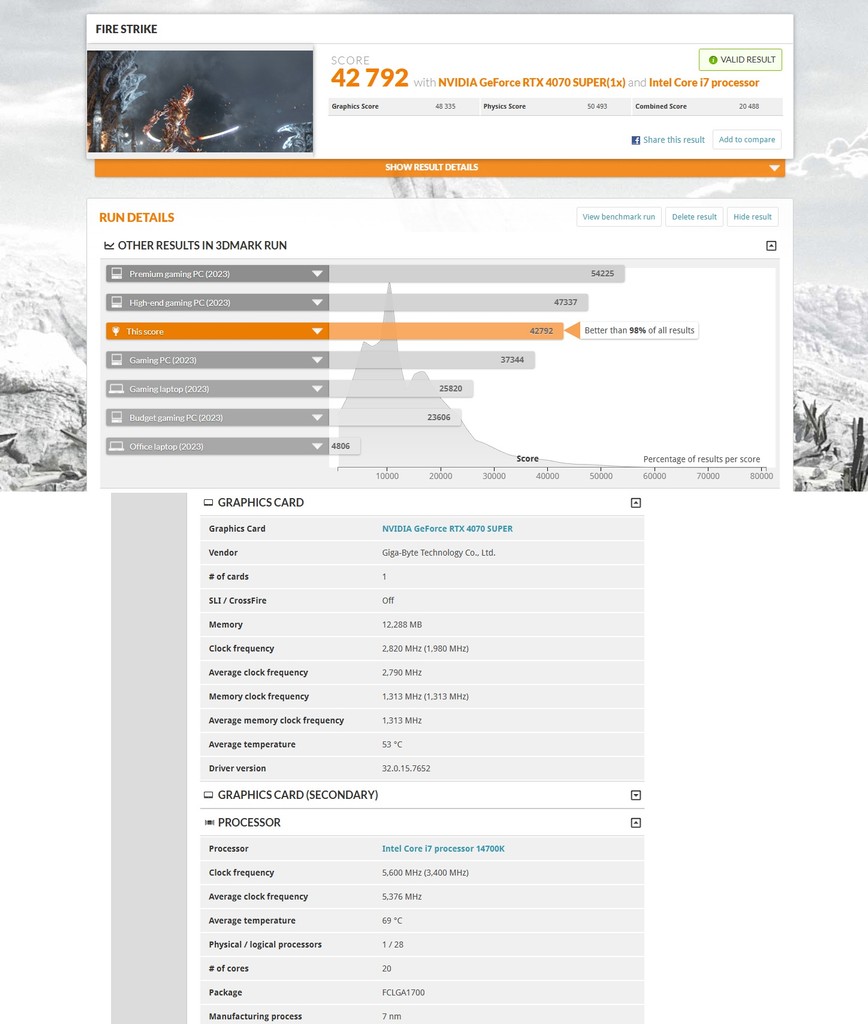Click the Delete result button
The image size is (868, 1024).
694,217
